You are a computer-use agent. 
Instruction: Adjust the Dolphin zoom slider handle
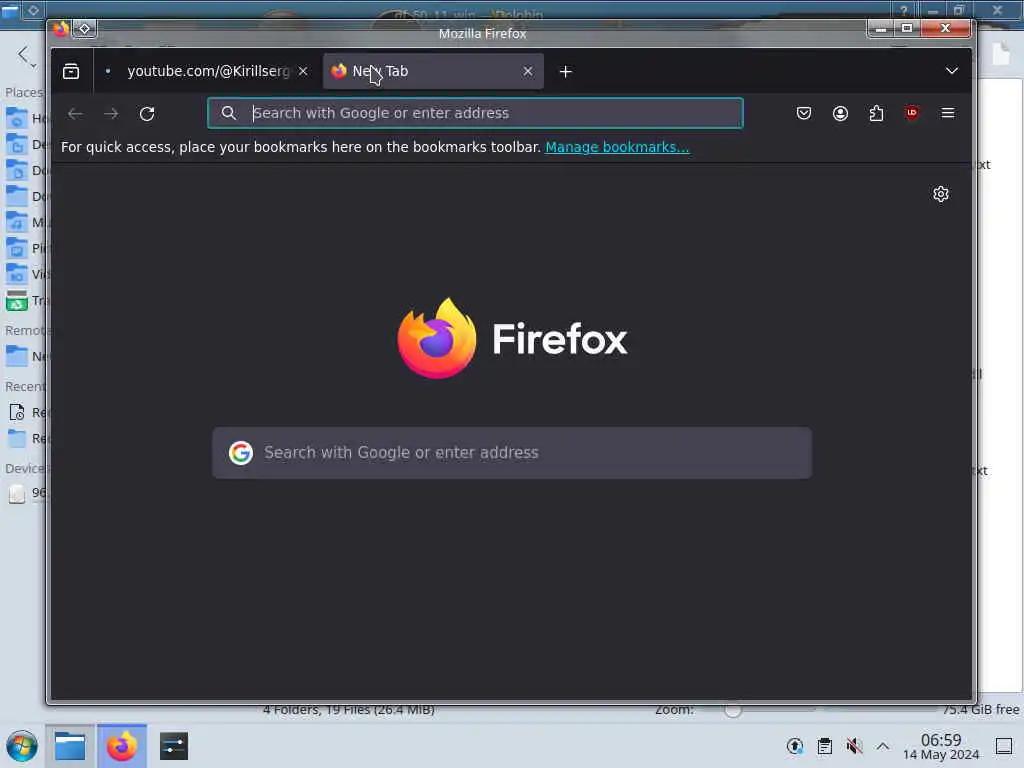[x=733, y=710]
